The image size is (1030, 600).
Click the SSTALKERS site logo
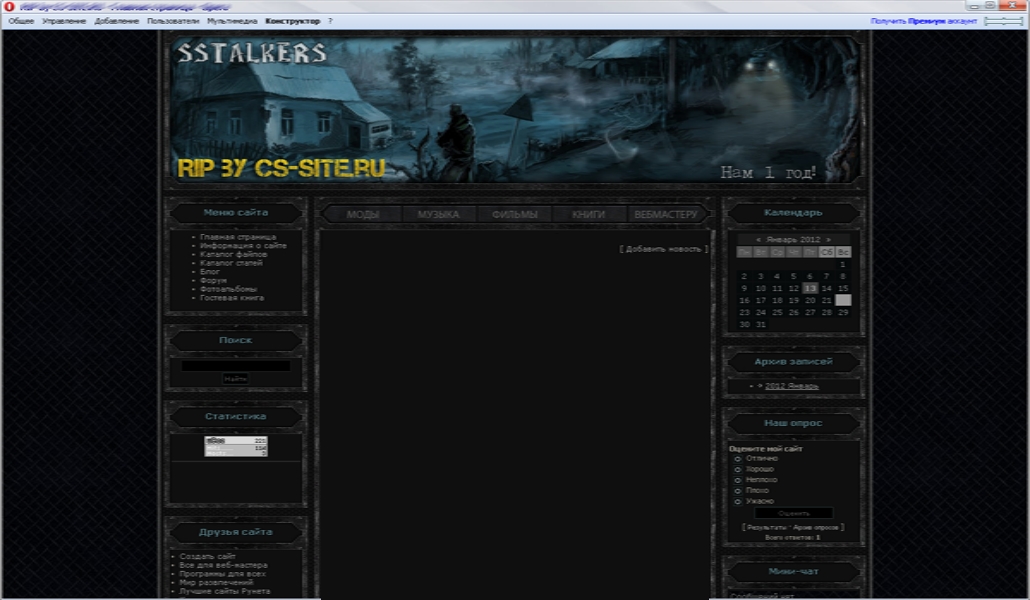(252, 53)
